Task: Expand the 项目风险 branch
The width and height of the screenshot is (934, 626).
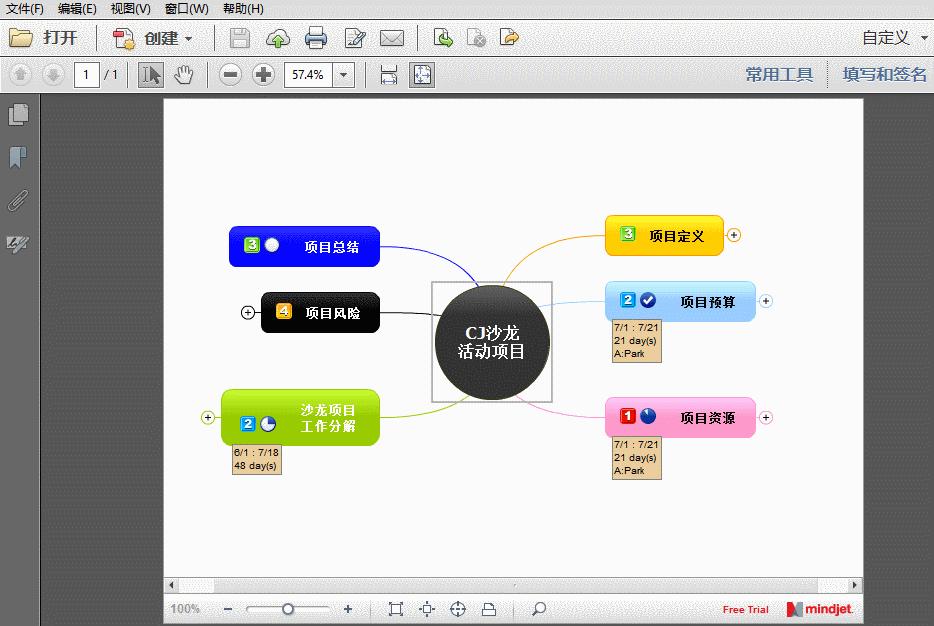Action: coord(247,312)
